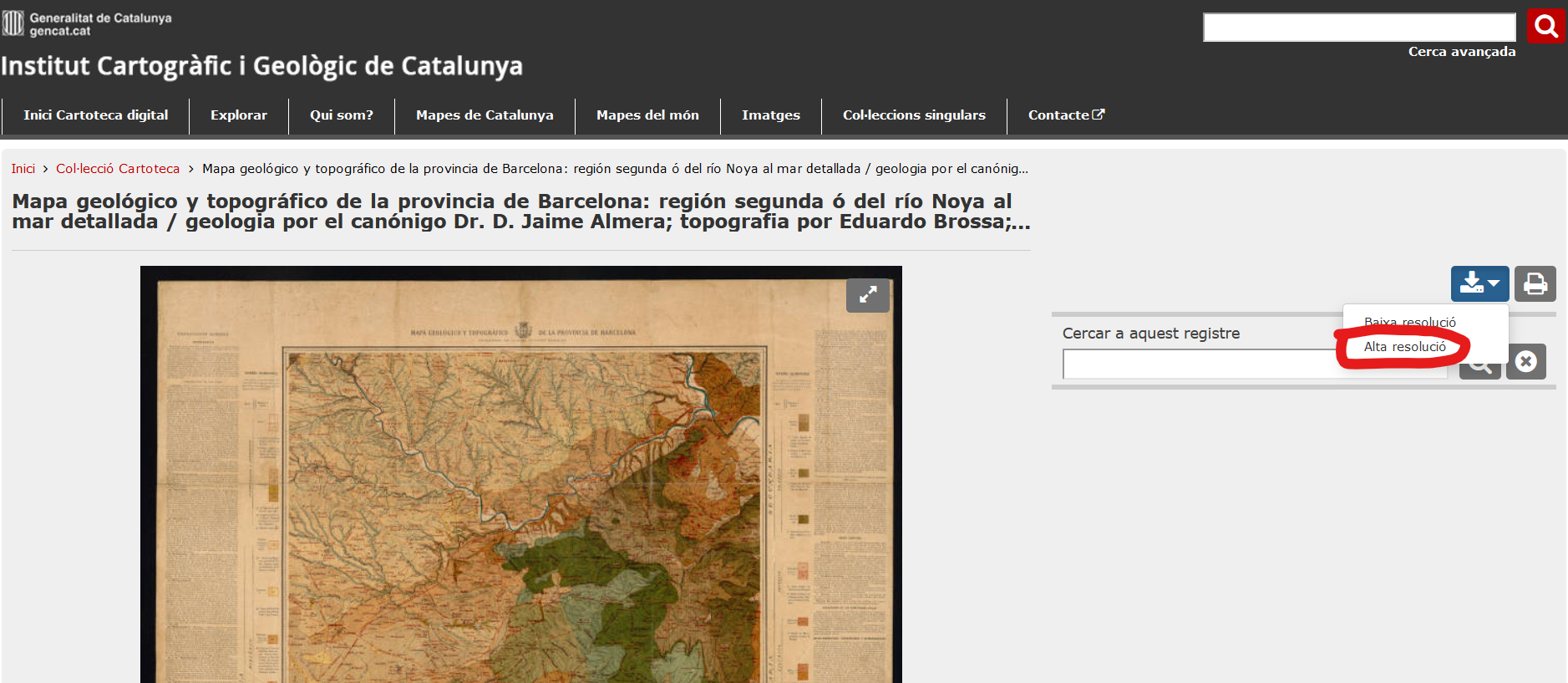
Task: Open the Contacte external link
Action: (1066, 115)
